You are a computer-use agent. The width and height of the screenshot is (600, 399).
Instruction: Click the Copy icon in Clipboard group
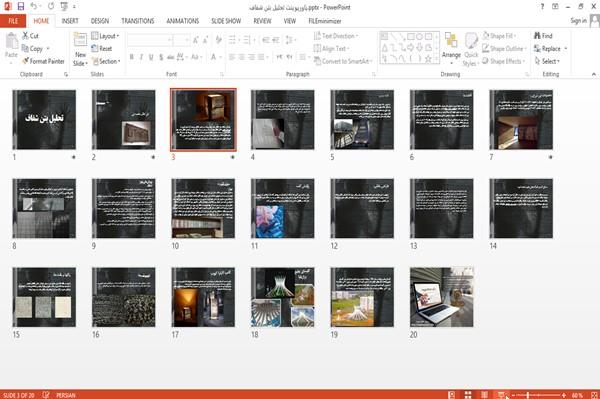[x=25, y=49]
